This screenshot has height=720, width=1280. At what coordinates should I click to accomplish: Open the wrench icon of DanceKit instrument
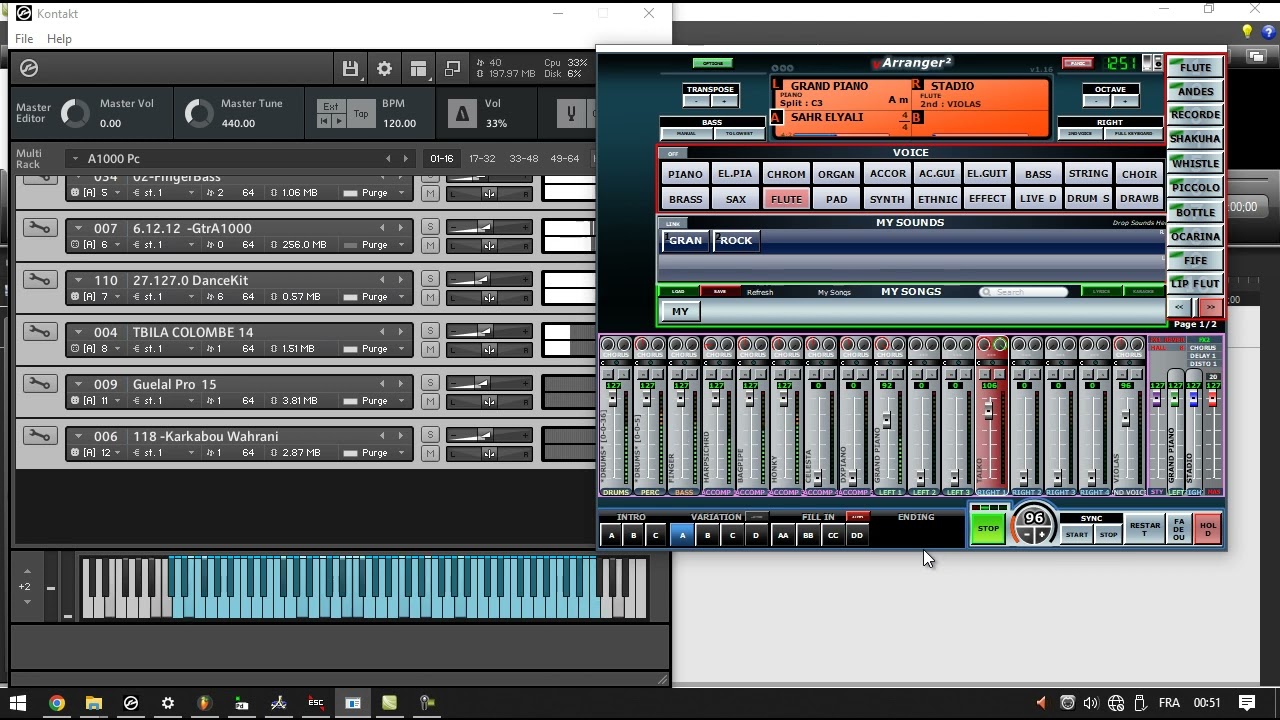tap(40, 280)
